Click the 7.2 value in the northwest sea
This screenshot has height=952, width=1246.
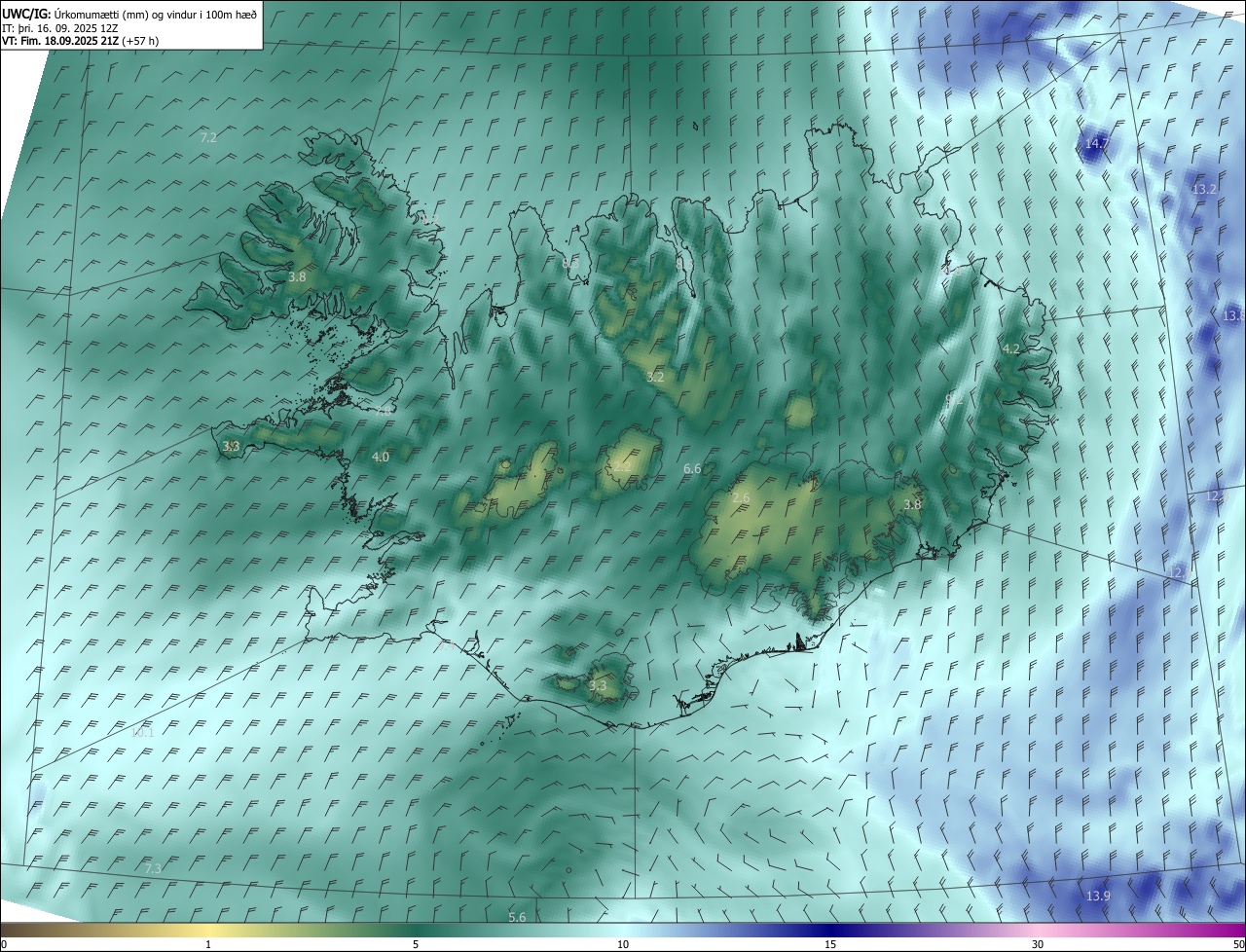(x=208, y=137)
